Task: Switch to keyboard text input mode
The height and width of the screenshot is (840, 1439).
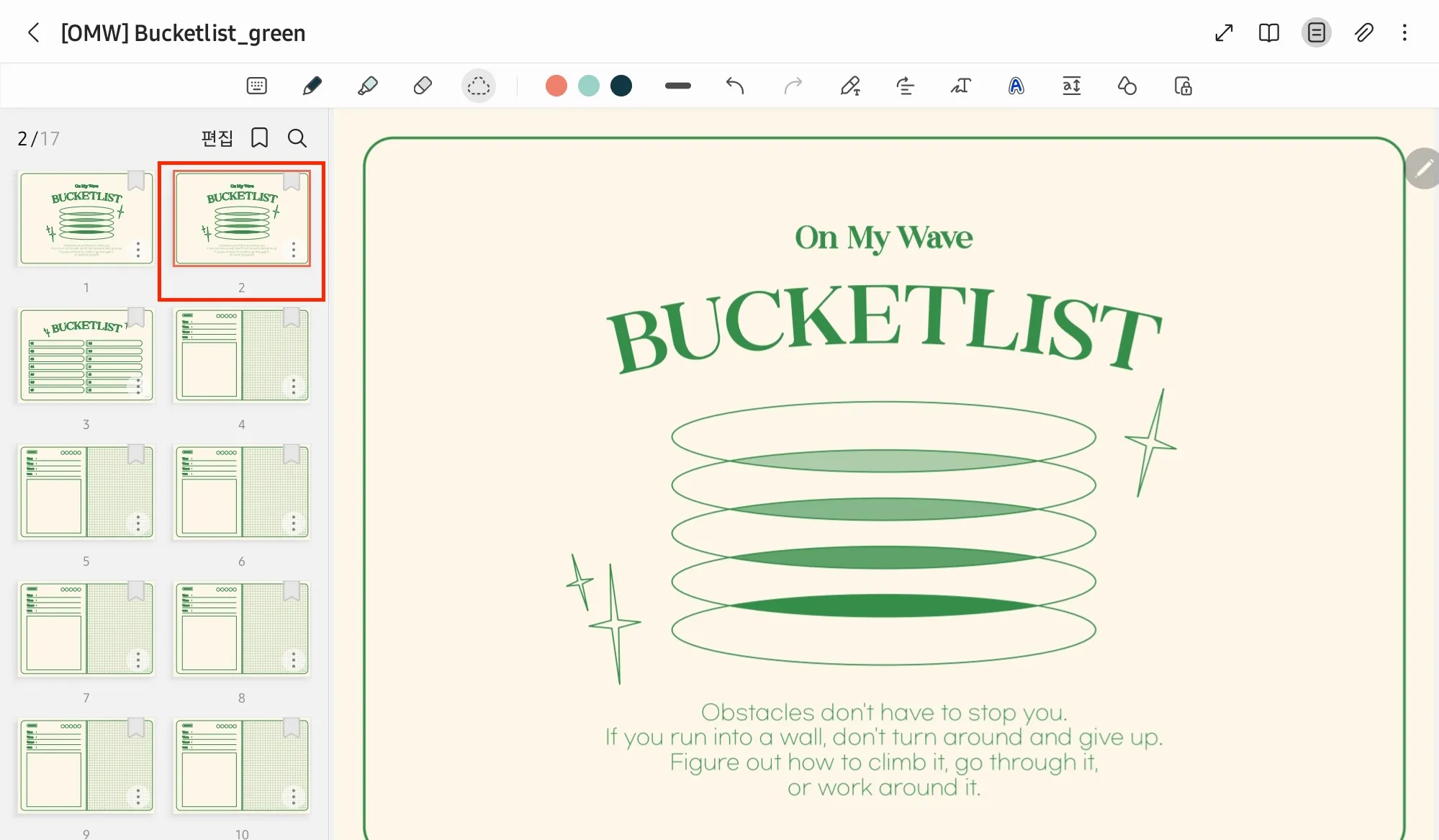Action: coord(256,86)
